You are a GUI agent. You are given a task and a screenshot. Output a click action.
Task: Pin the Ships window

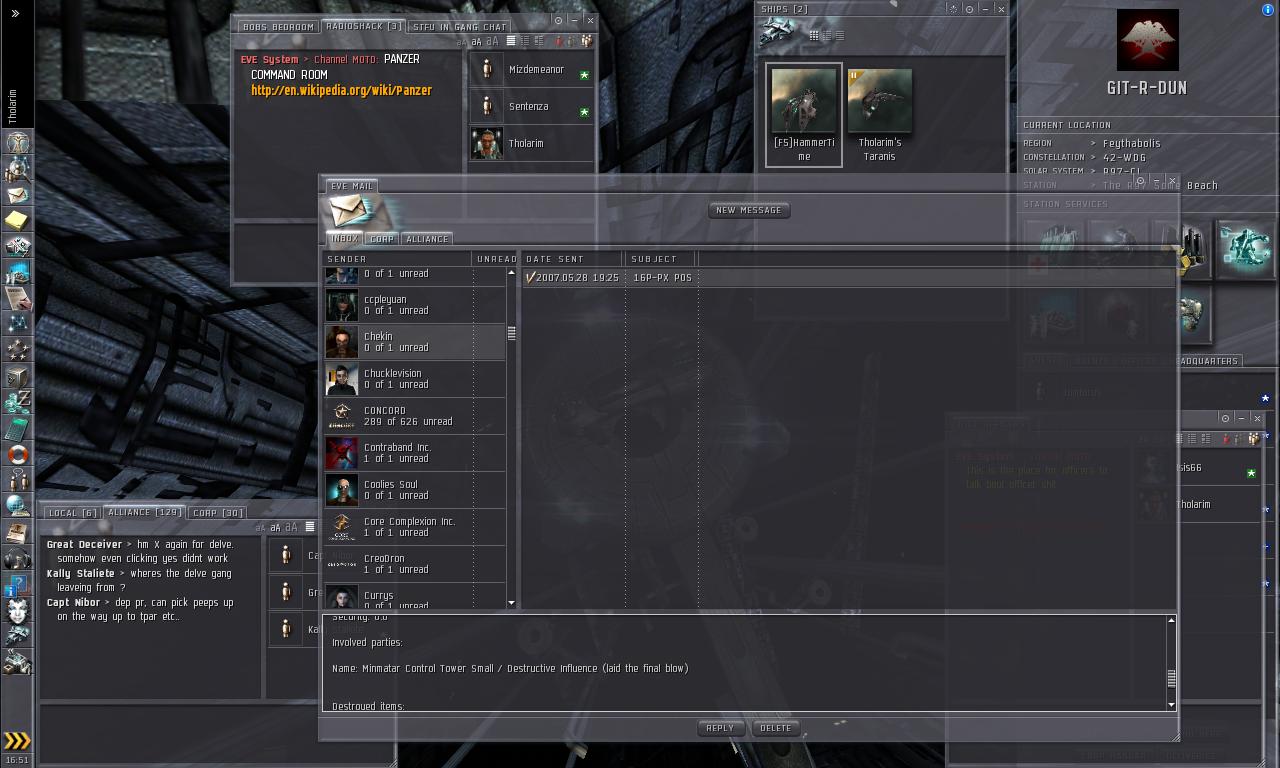[969, 9]
